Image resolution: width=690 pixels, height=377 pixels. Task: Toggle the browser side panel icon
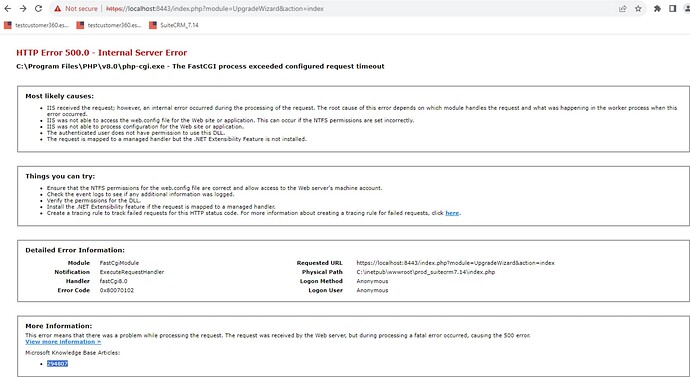pos(672,9)
